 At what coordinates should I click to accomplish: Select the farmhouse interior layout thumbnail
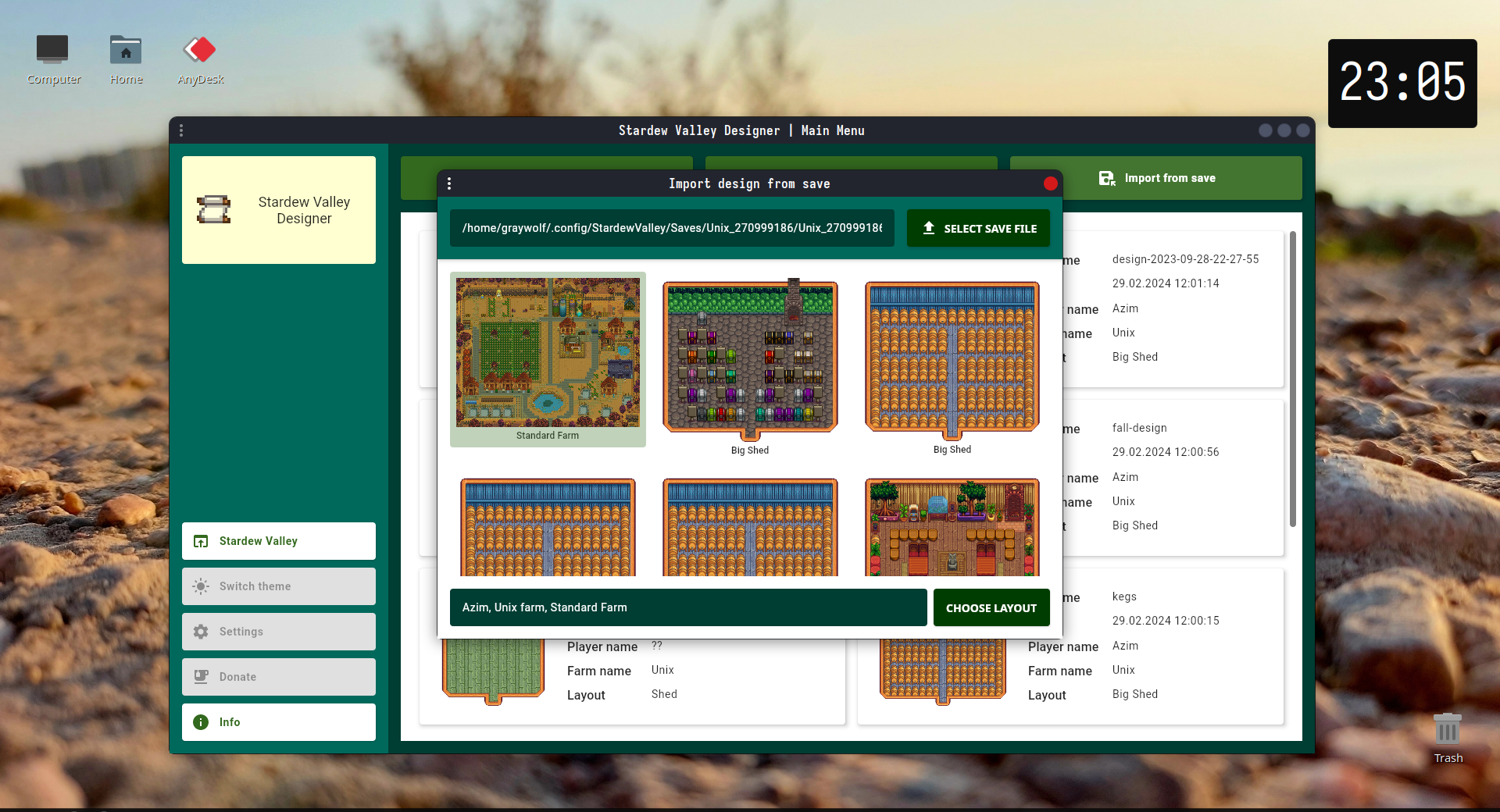click(952, 528)
